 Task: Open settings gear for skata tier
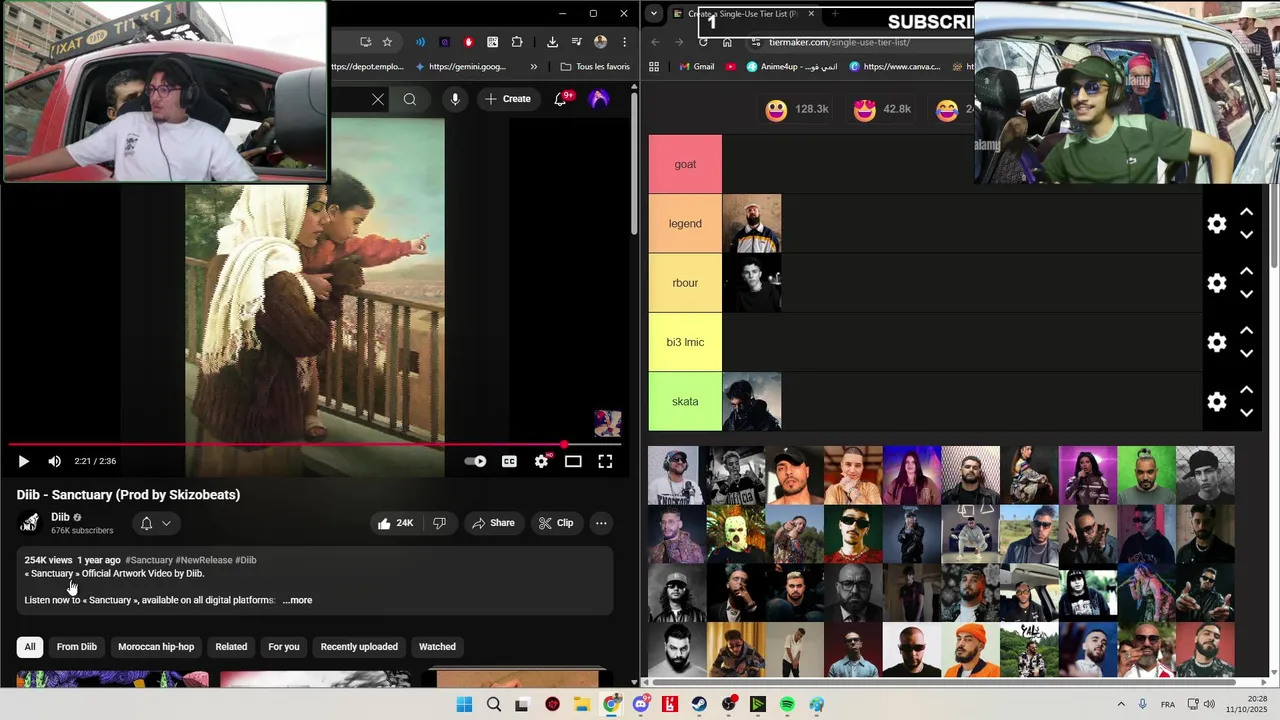(x=1217, y=401)
